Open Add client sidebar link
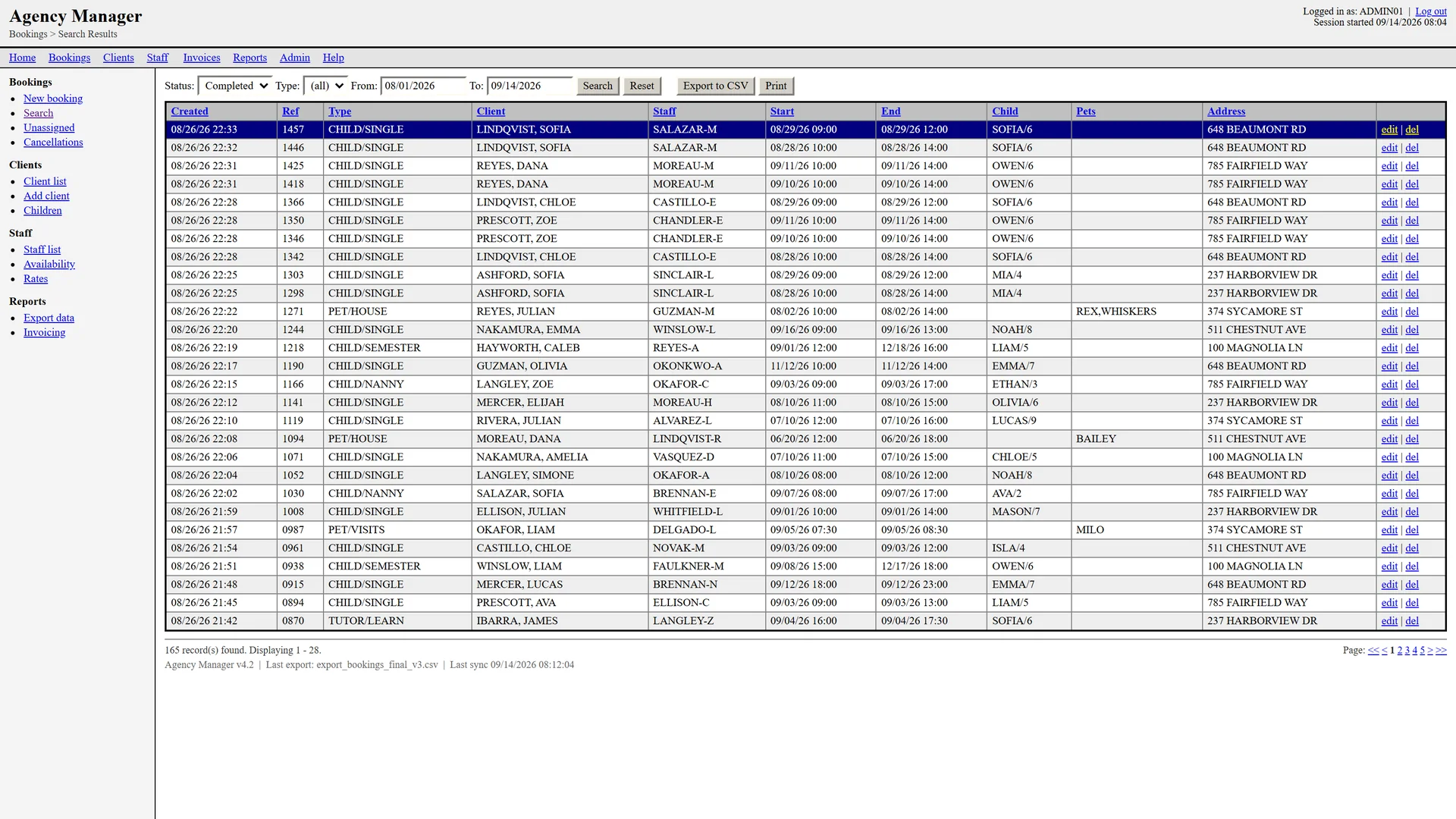 pos(46,196)
